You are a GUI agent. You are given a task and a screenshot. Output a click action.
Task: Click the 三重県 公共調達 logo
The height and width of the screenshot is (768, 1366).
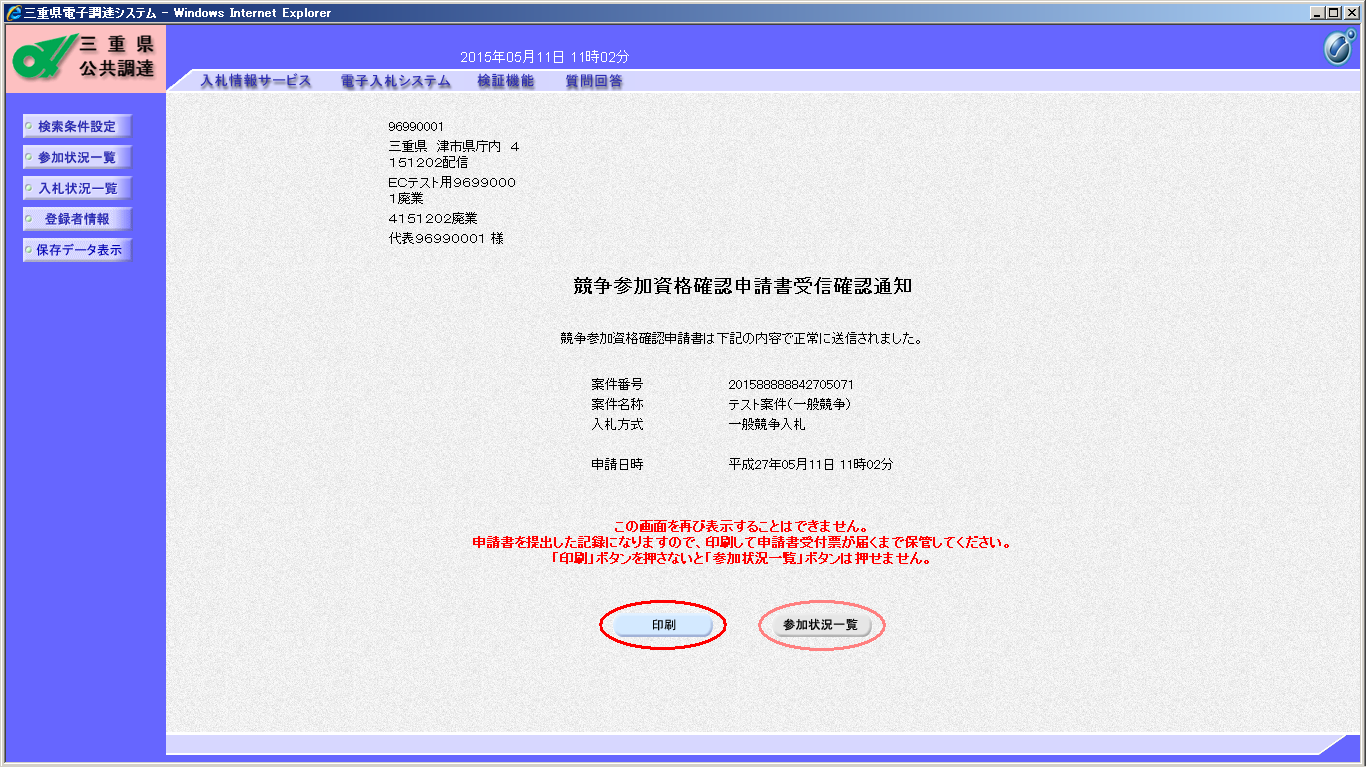(85, 59)
